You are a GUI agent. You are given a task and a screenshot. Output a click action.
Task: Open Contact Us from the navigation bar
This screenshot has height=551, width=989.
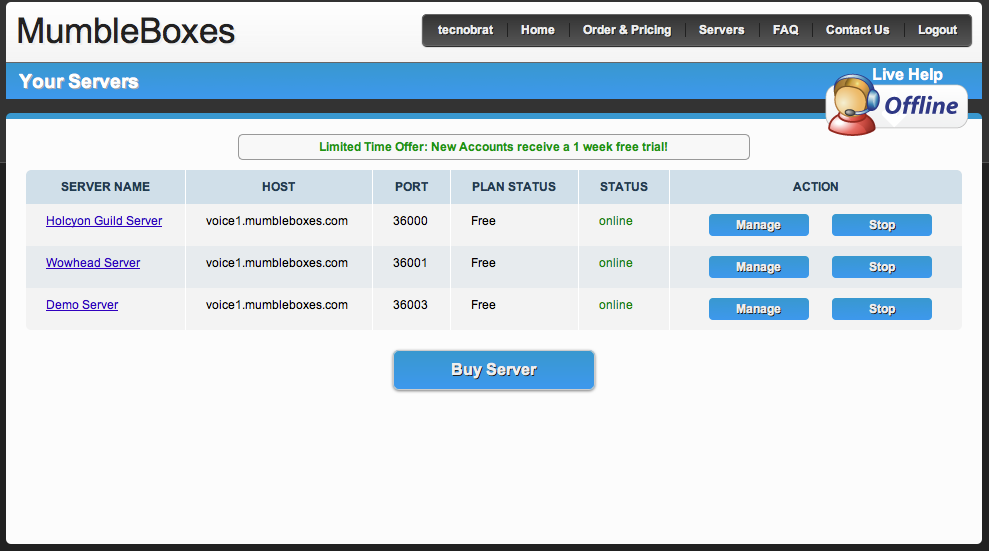pos(857,30)
